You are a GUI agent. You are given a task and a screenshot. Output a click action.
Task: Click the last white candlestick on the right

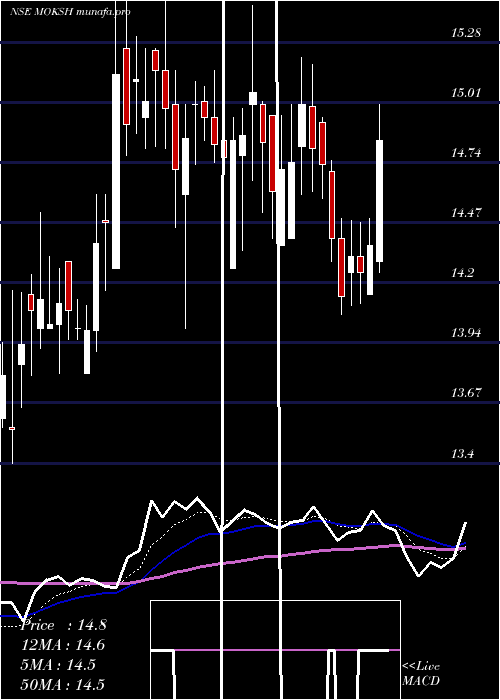(x=379, y=201)
